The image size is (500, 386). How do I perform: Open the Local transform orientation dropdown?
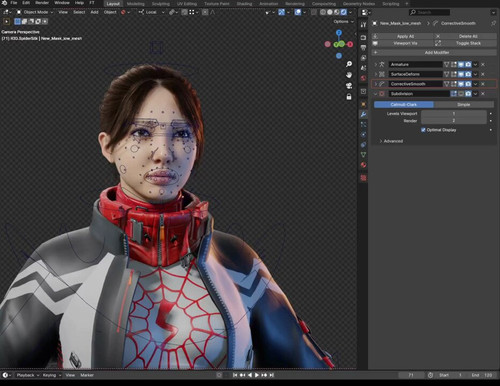coord(152,12)
